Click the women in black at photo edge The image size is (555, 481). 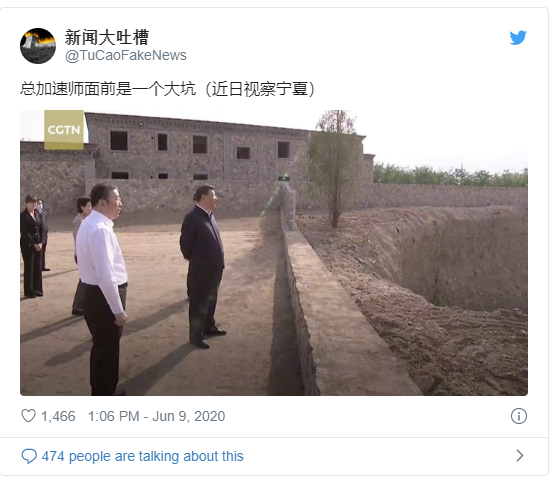point(34,246)
